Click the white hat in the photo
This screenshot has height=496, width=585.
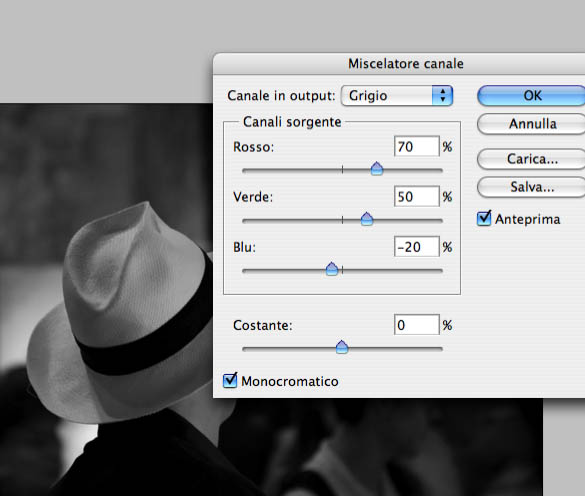pyautogui.click(x=123, y=306)
